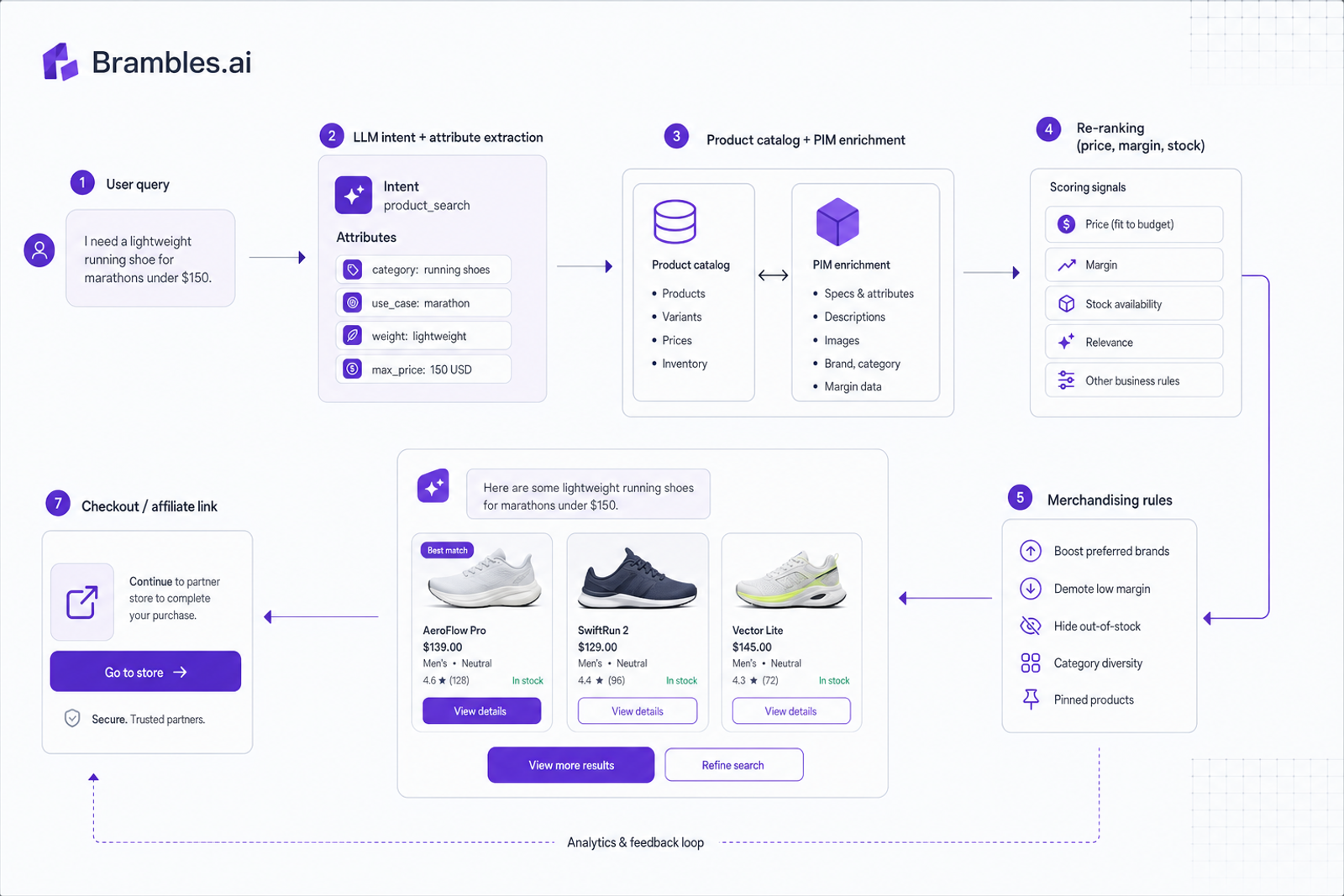This screenshot has width=1344, height=896.
Task: Click the Margin trend line icon
Action: pyautogui.click(x=1066, y=265)
